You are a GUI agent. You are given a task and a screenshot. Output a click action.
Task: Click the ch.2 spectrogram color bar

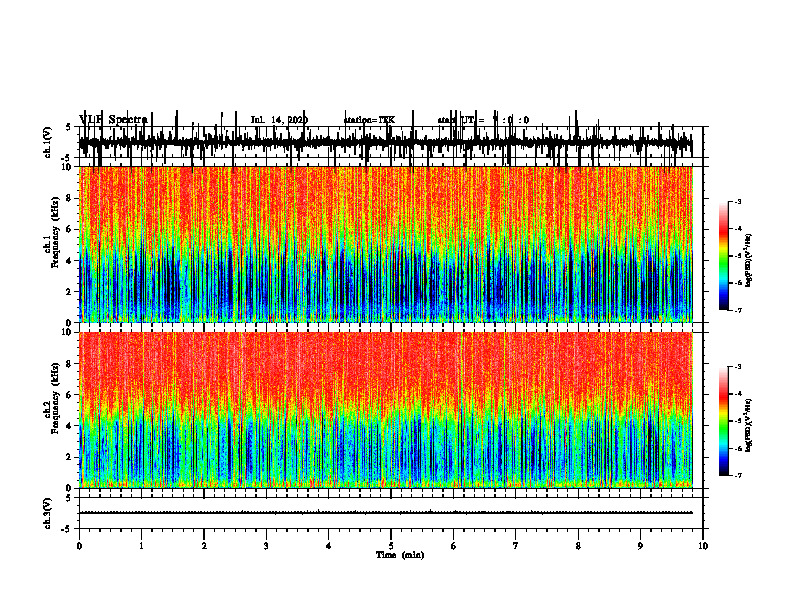(x=724, y=421)
